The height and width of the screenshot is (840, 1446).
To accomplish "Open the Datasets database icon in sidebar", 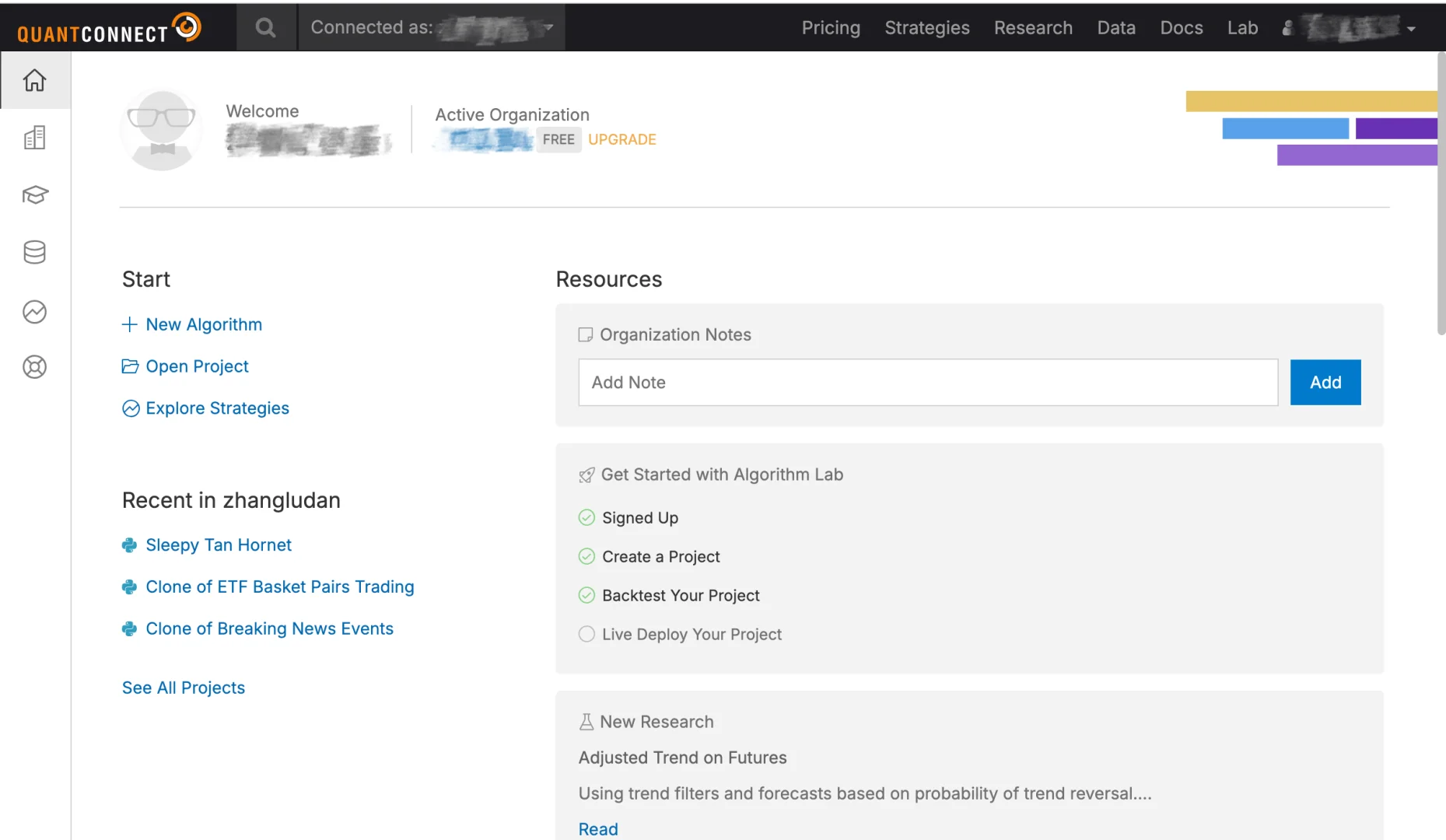I will pos(35,252).
